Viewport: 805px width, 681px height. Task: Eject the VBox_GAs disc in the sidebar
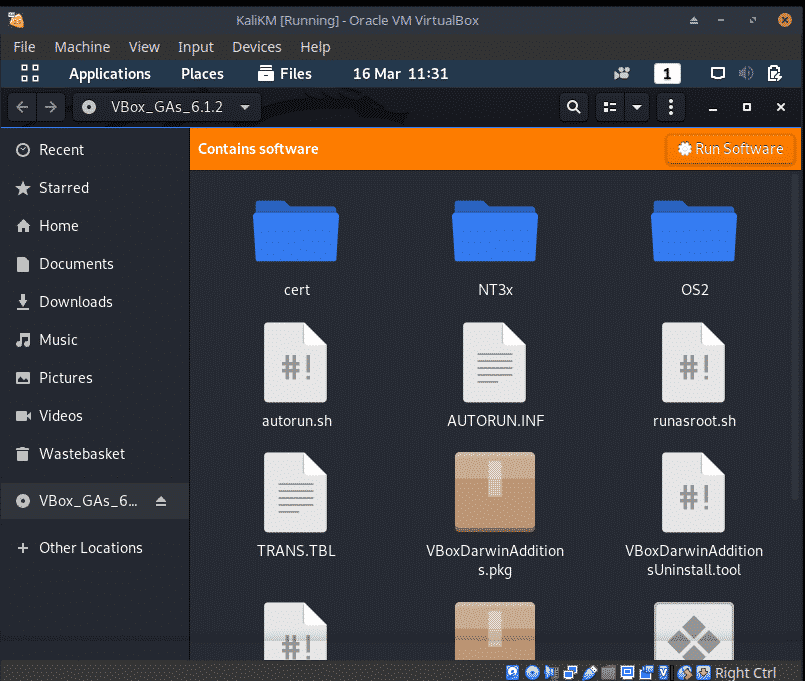coord(162,501)
